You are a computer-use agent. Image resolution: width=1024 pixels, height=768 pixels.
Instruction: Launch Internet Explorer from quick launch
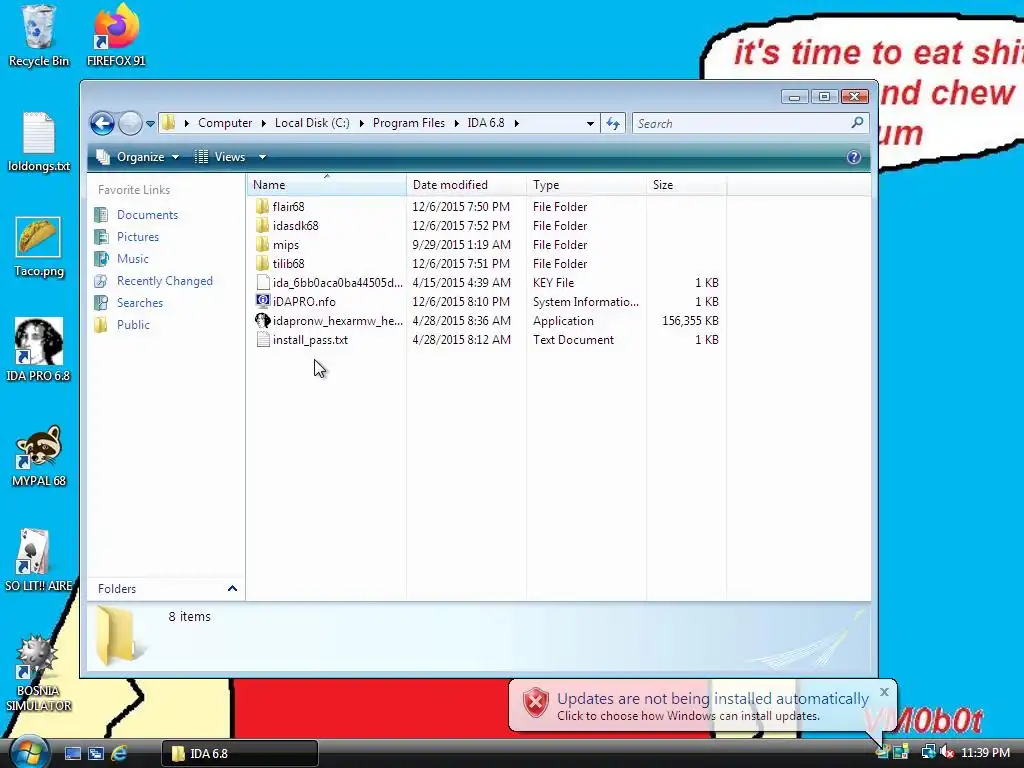[119, 753]
